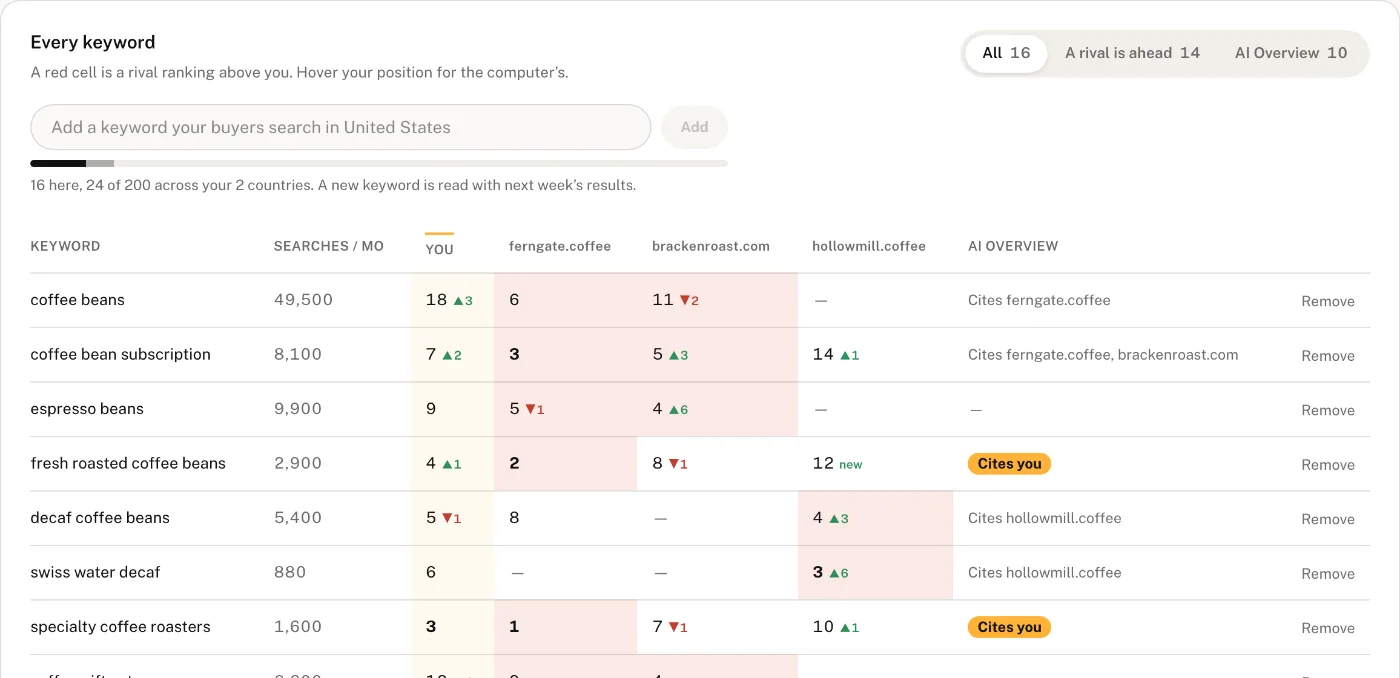This screenshot has height=678, width=1400.
Task: Click the brackenroast.com column header
Action: pyautogui.click(x=711, y=246)
